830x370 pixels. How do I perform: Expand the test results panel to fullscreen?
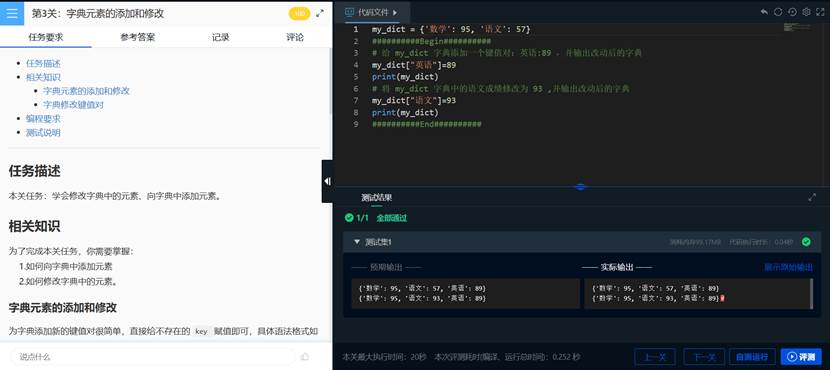[812, 197]
